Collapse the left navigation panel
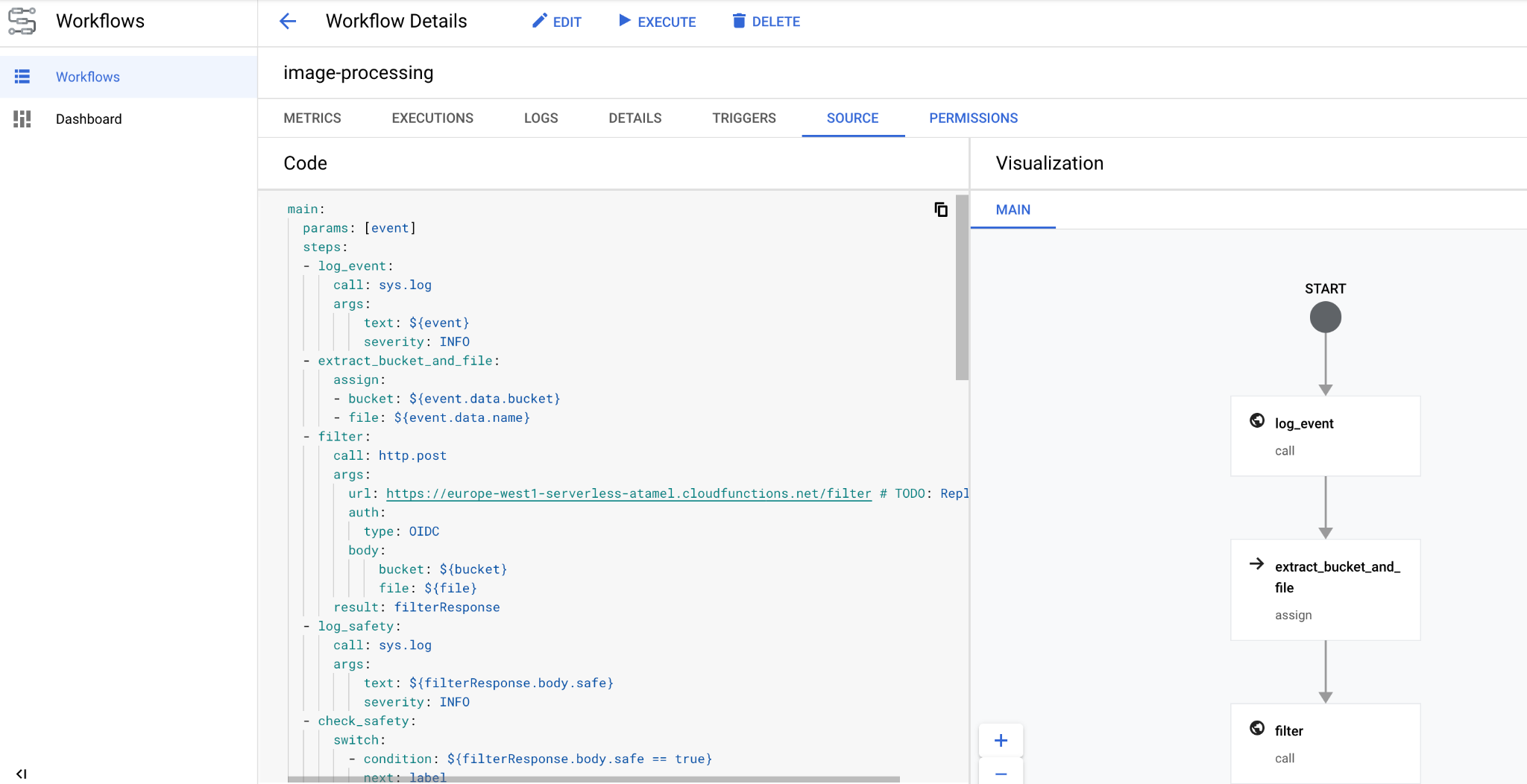This screenshot has width=1527, height=784. (22, 774)
